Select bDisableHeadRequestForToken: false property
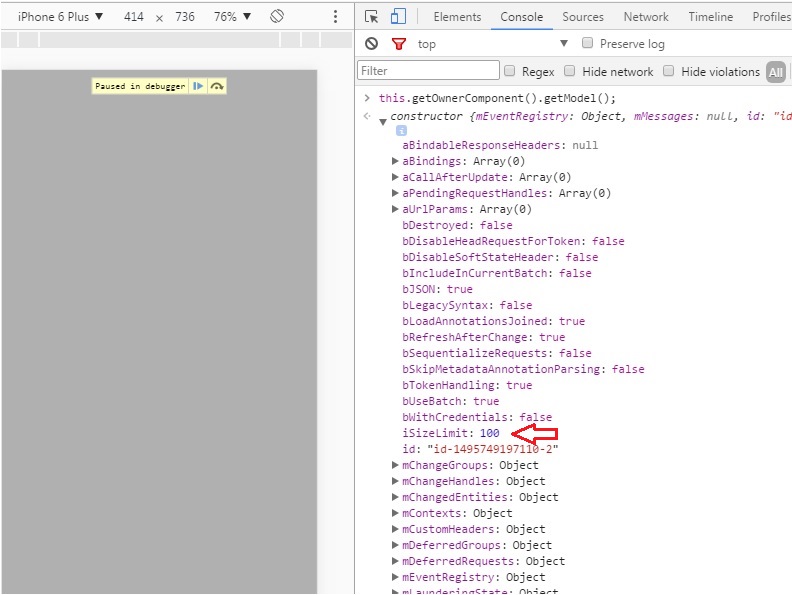The image size is (792, 595). pos(513,241)
